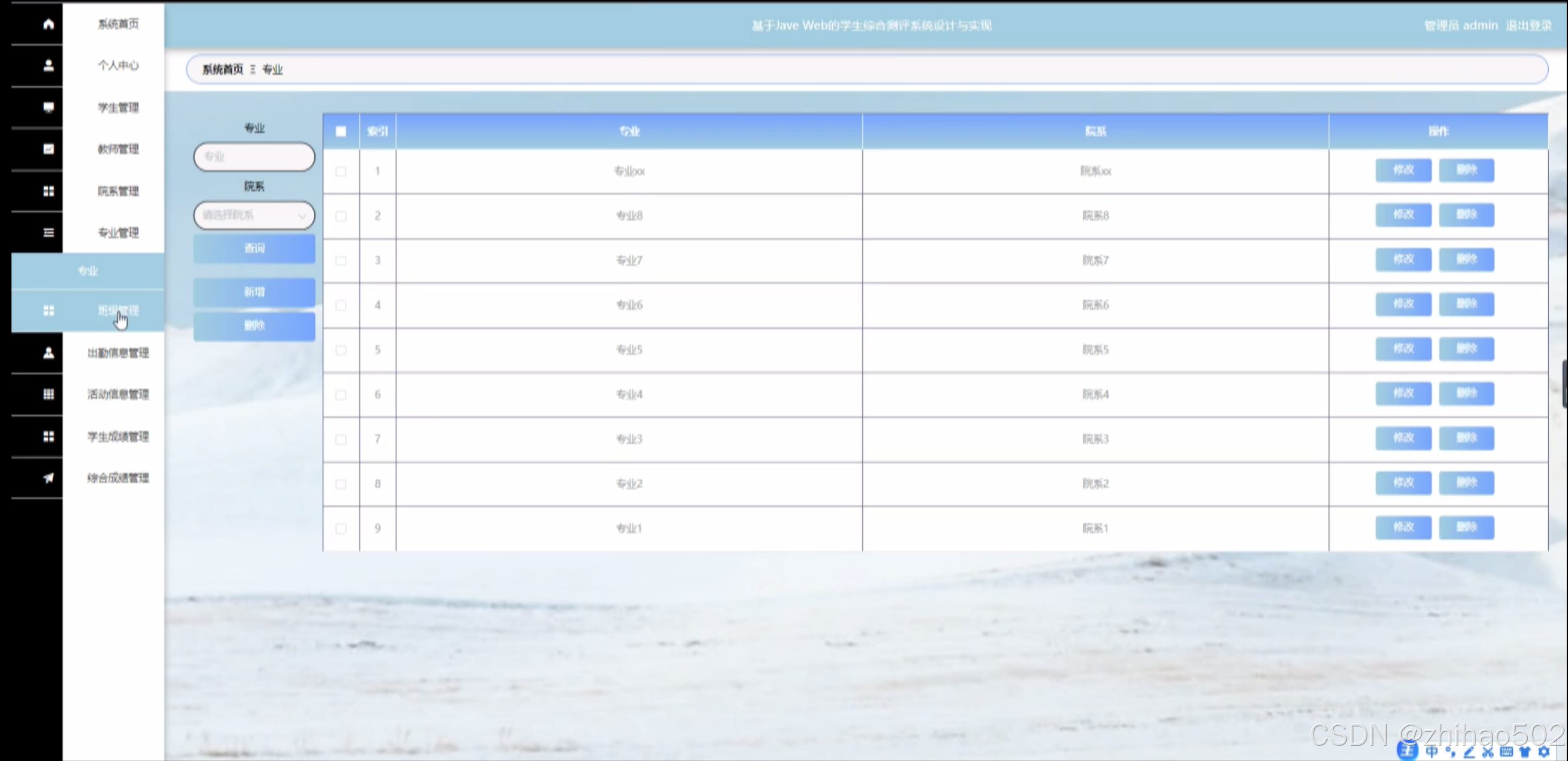Check the checkbox for row 1 专业xx
This screenshot has height=761, width=1568.
pos(341,171)
